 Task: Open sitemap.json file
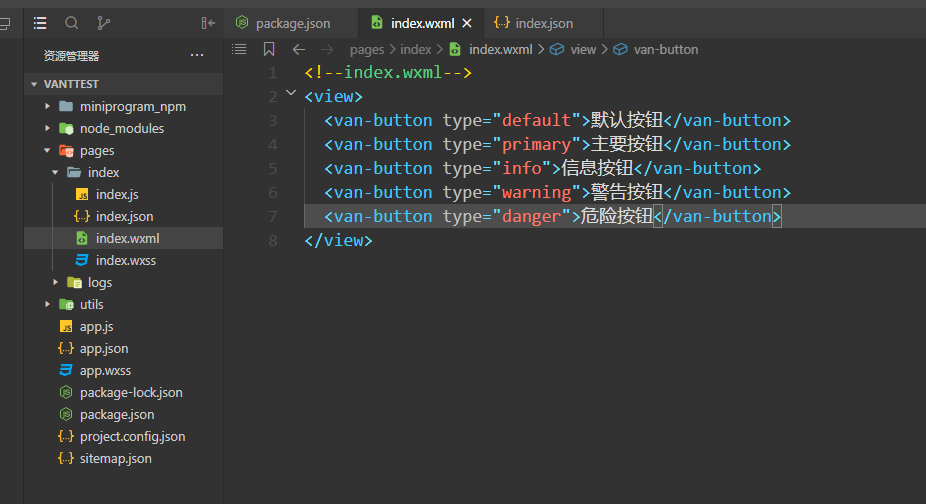(x=115, y=459)
